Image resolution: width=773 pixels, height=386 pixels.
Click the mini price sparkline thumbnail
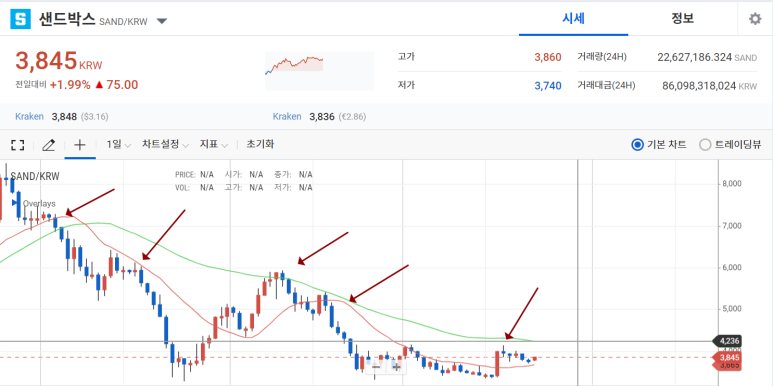click(x=319, y=71)
